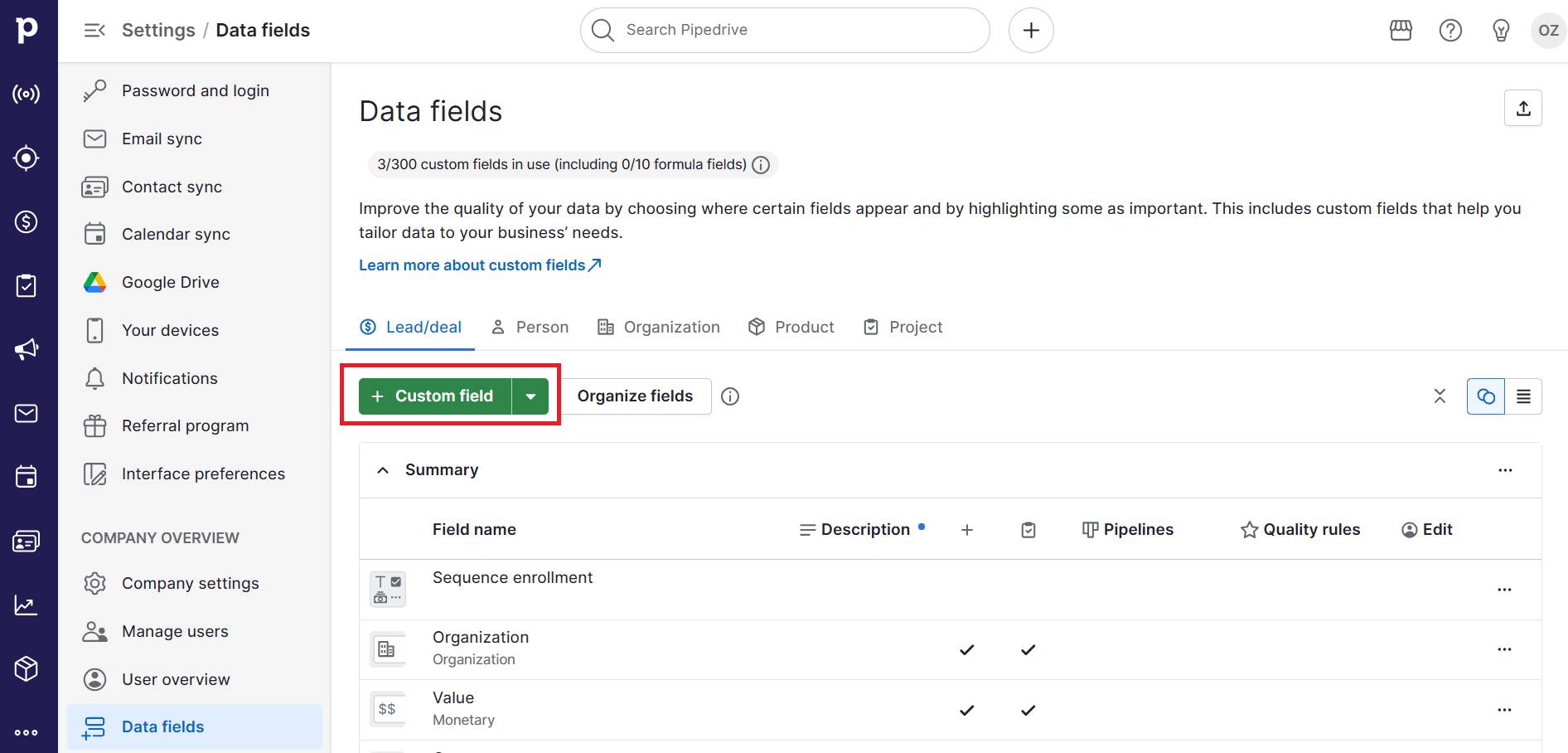Viewport: 1568px width, 753px height.
Task: Click the export upload icon near Data fields
Action: (x=1523, y=107)
